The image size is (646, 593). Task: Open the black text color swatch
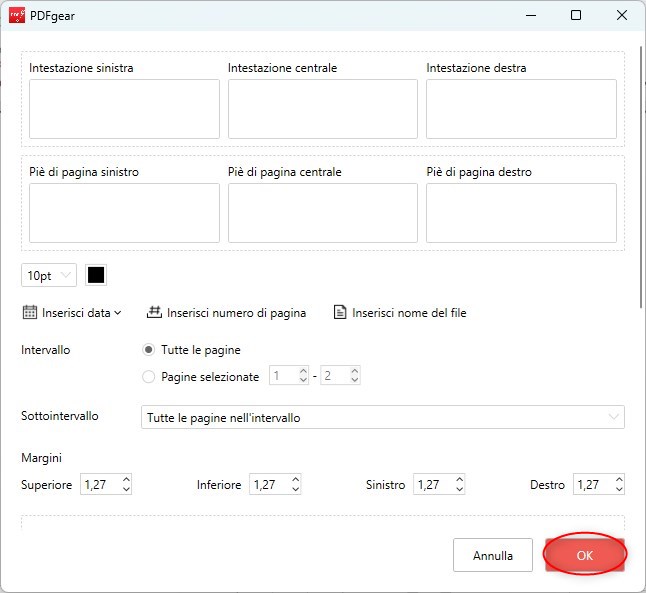96,275
